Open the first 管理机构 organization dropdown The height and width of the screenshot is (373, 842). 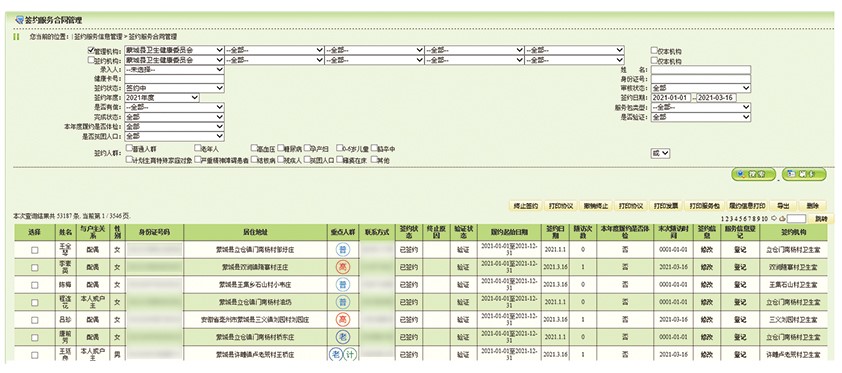tap(174, 49)
